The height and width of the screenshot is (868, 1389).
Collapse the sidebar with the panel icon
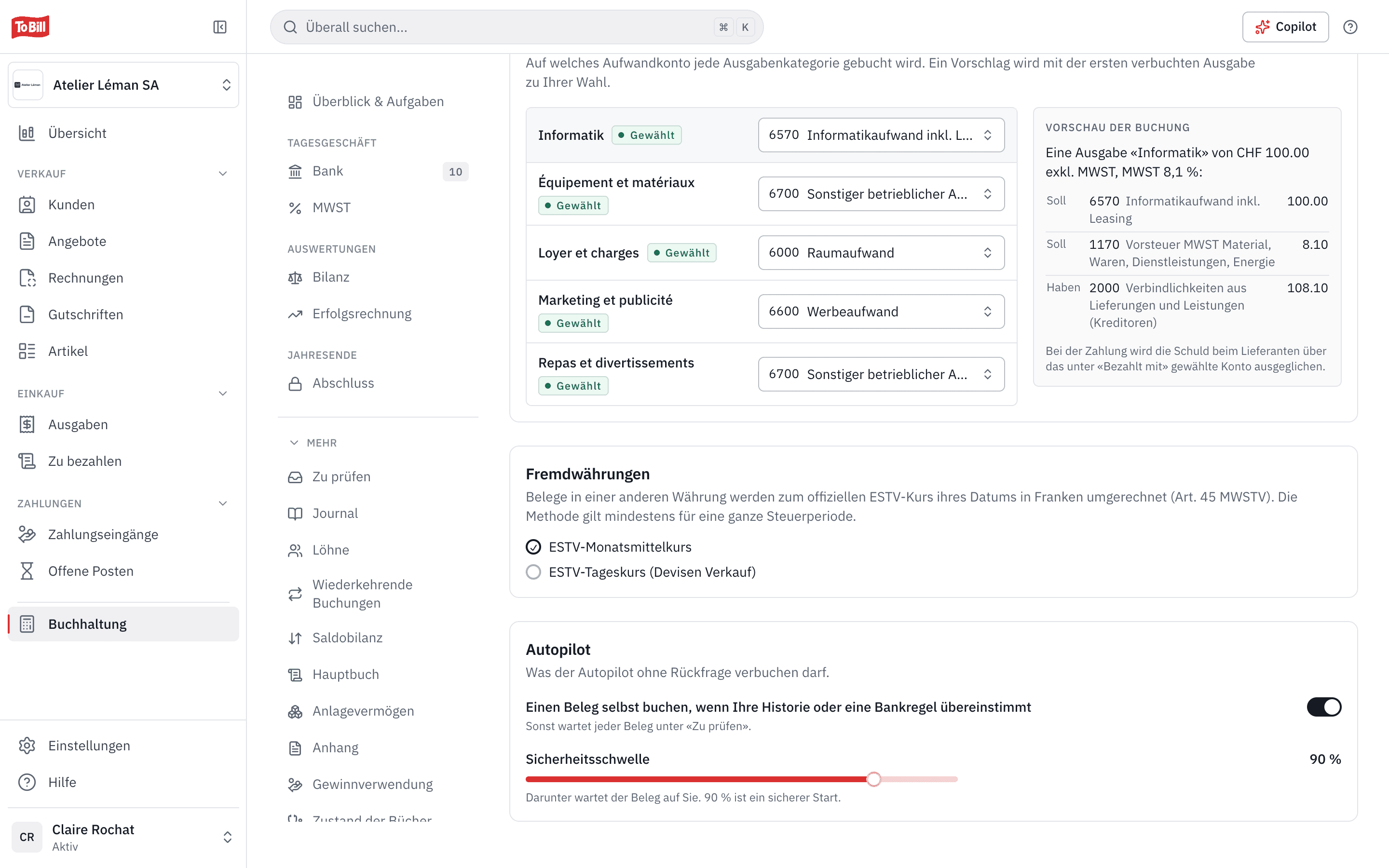coord(220,27)
